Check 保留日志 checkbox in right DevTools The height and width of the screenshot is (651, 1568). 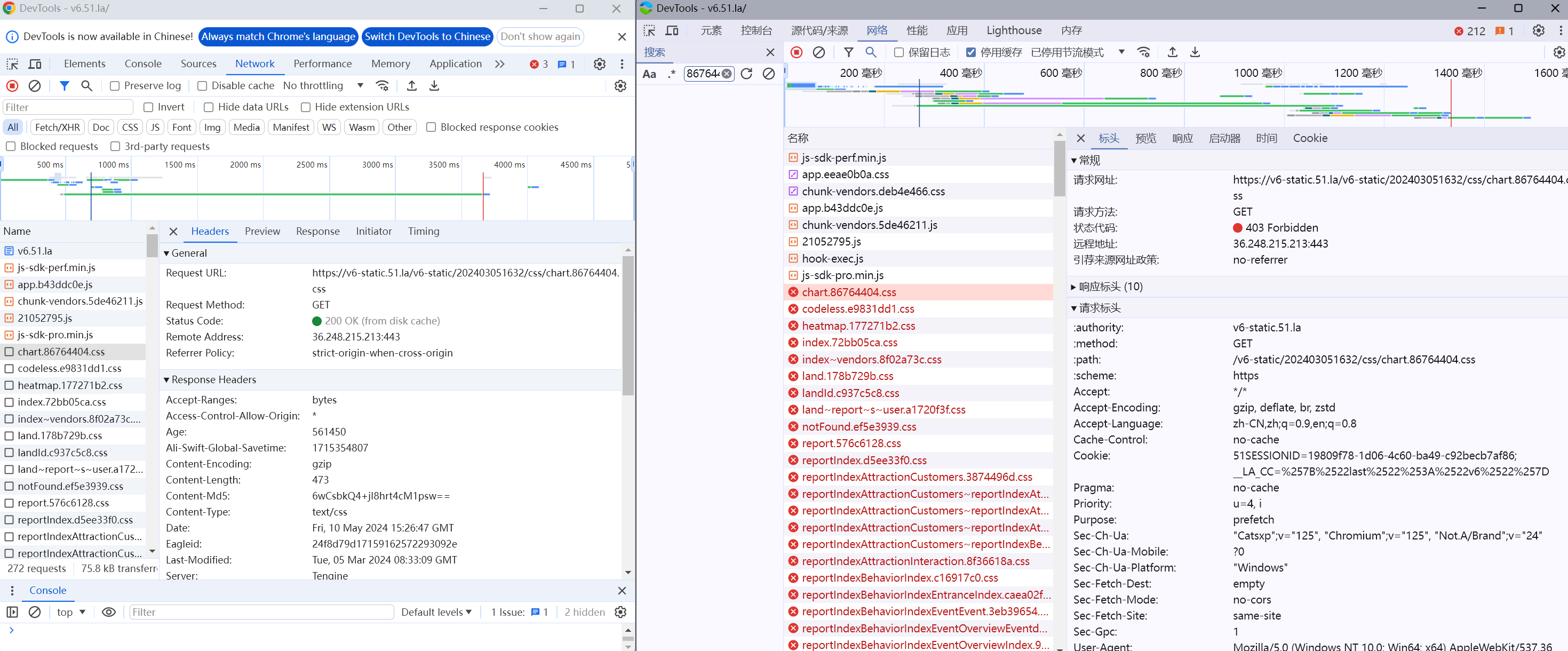(898, 52)
